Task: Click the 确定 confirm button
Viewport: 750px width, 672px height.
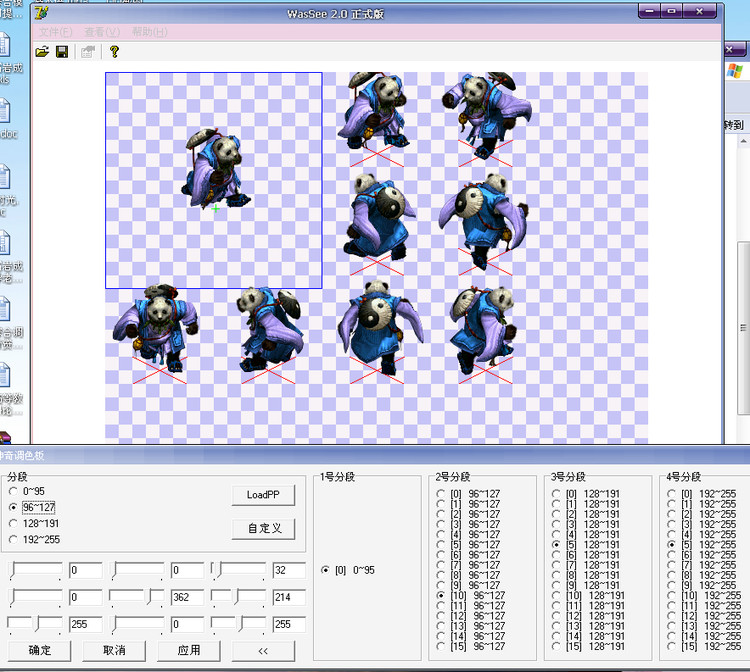Action: (x=41, y=650)
